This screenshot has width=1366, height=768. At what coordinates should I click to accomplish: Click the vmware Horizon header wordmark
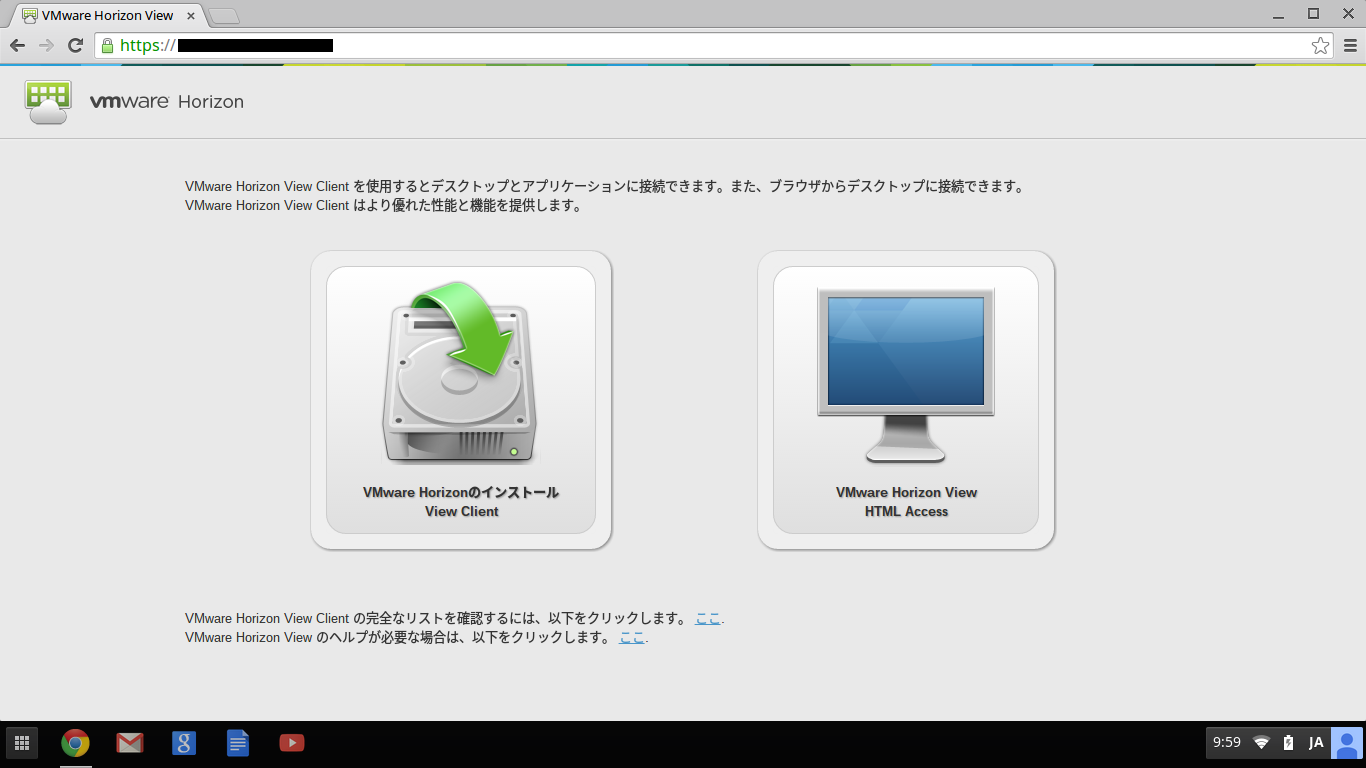167,102
